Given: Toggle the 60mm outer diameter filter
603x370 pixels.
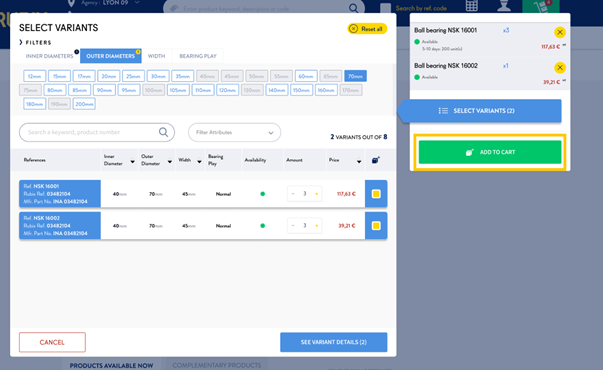Looking at the screenshot, I should pos(306,76).
